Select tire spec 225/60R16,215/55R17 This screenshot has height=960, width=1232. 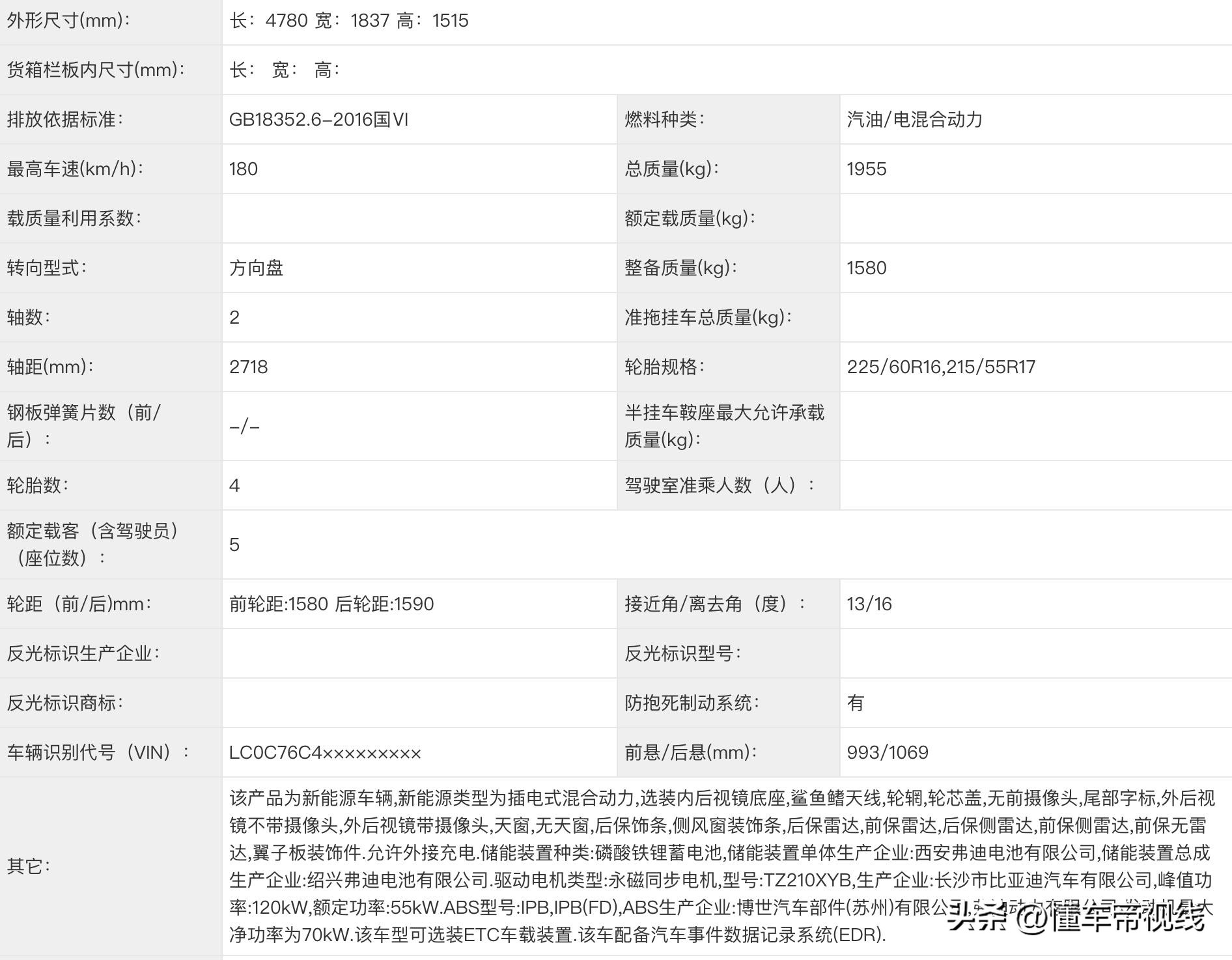click(x=941, y=367)
